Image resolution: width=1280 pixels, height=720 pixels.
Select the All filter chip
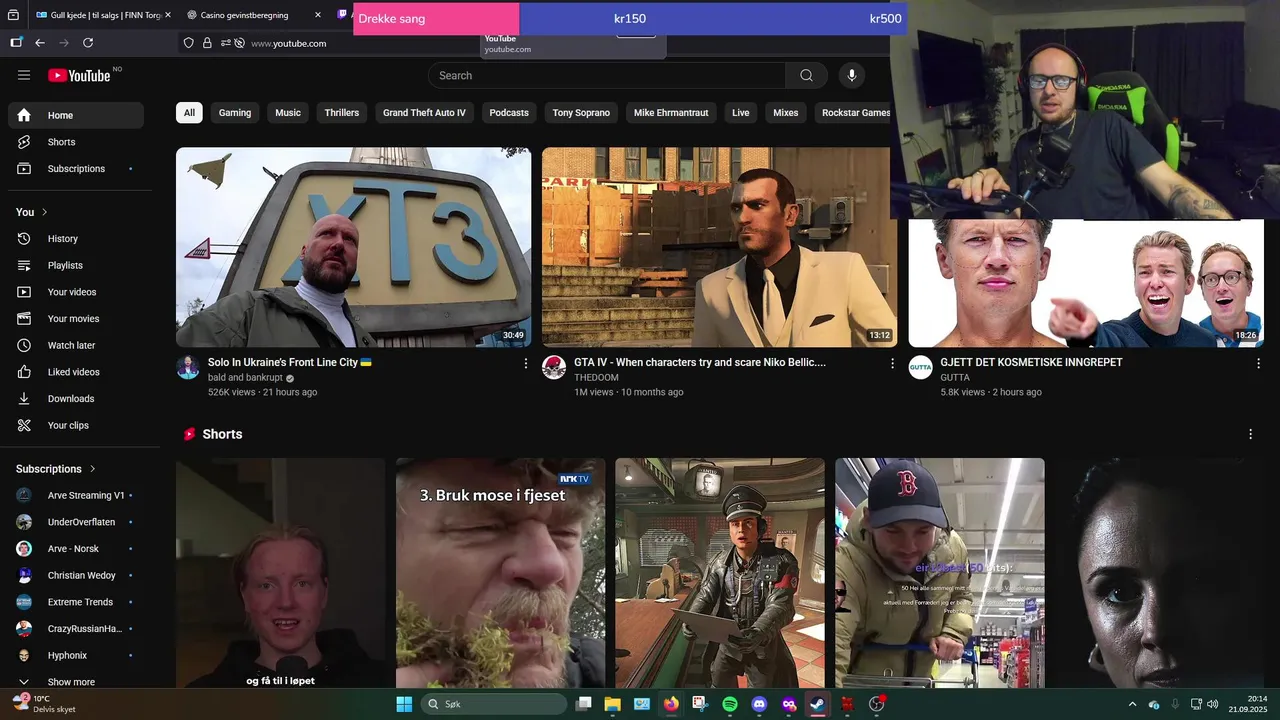[x=189, y=113]
